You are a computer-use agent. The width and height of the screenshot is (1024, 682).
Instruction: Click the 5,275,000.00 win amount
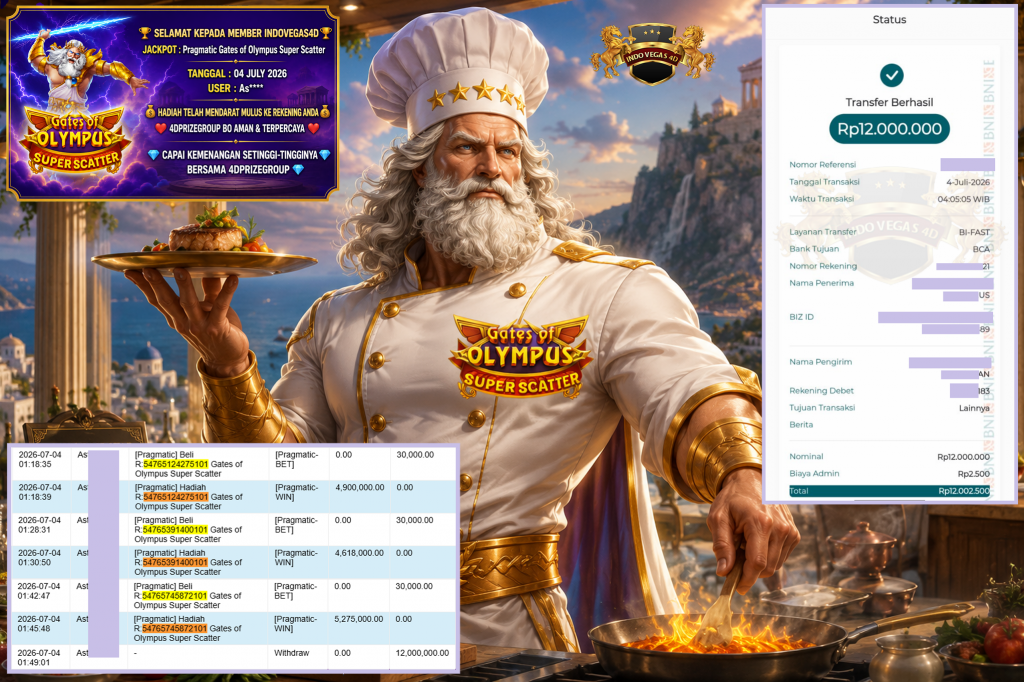(359, 619)
